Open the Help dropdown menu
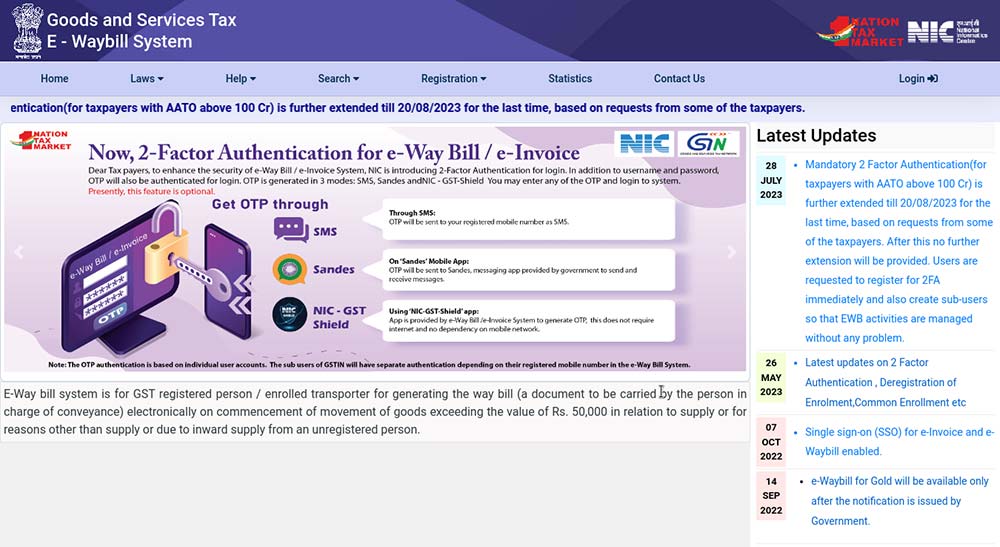This screenshot has width=1000, height=547. [x=240, y=79]
